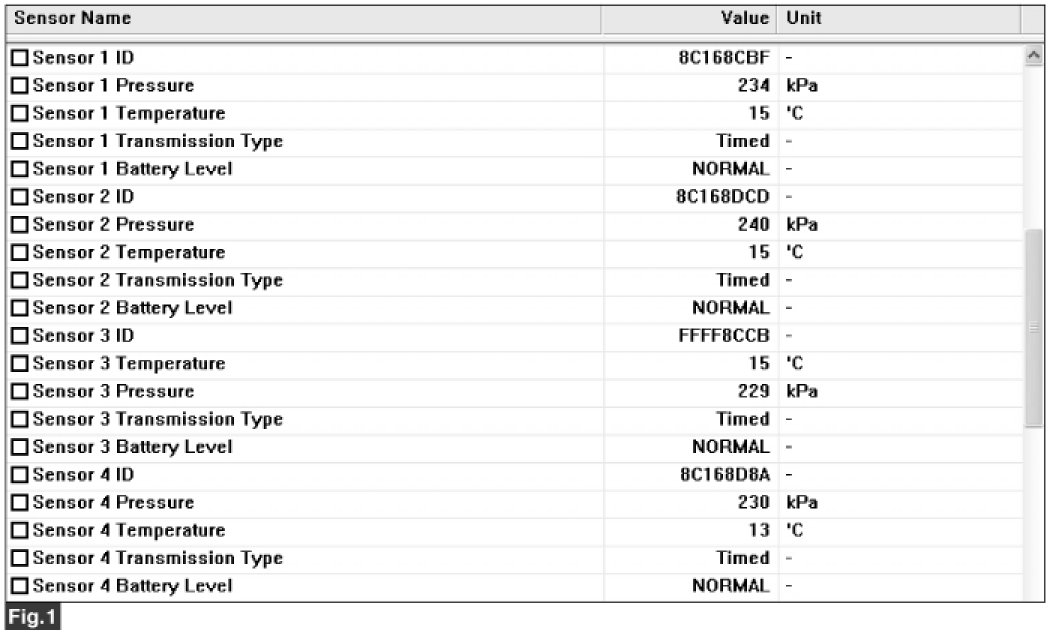
Task: Check Sensor 1 Battery Level box
Action: 20,169
